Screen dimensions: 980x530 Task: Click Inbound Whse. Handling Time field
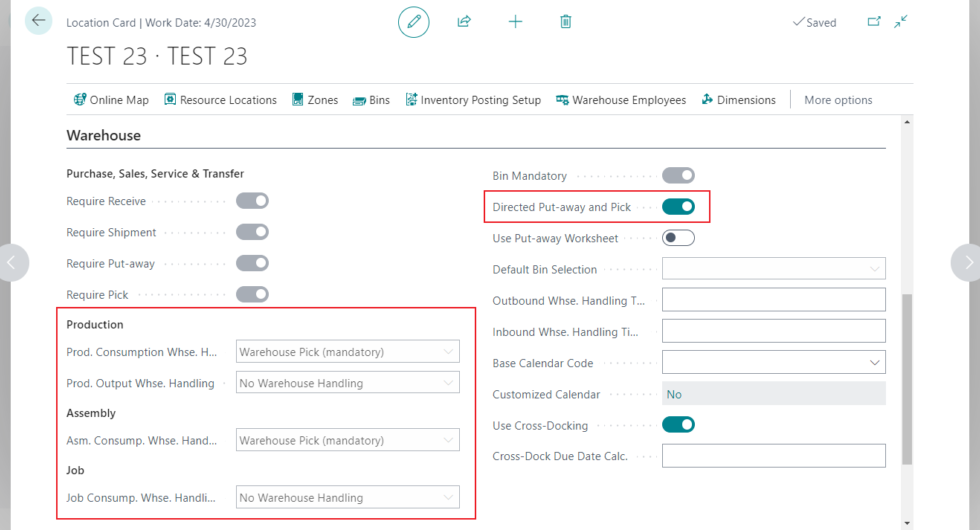click(x=774, y=331)
